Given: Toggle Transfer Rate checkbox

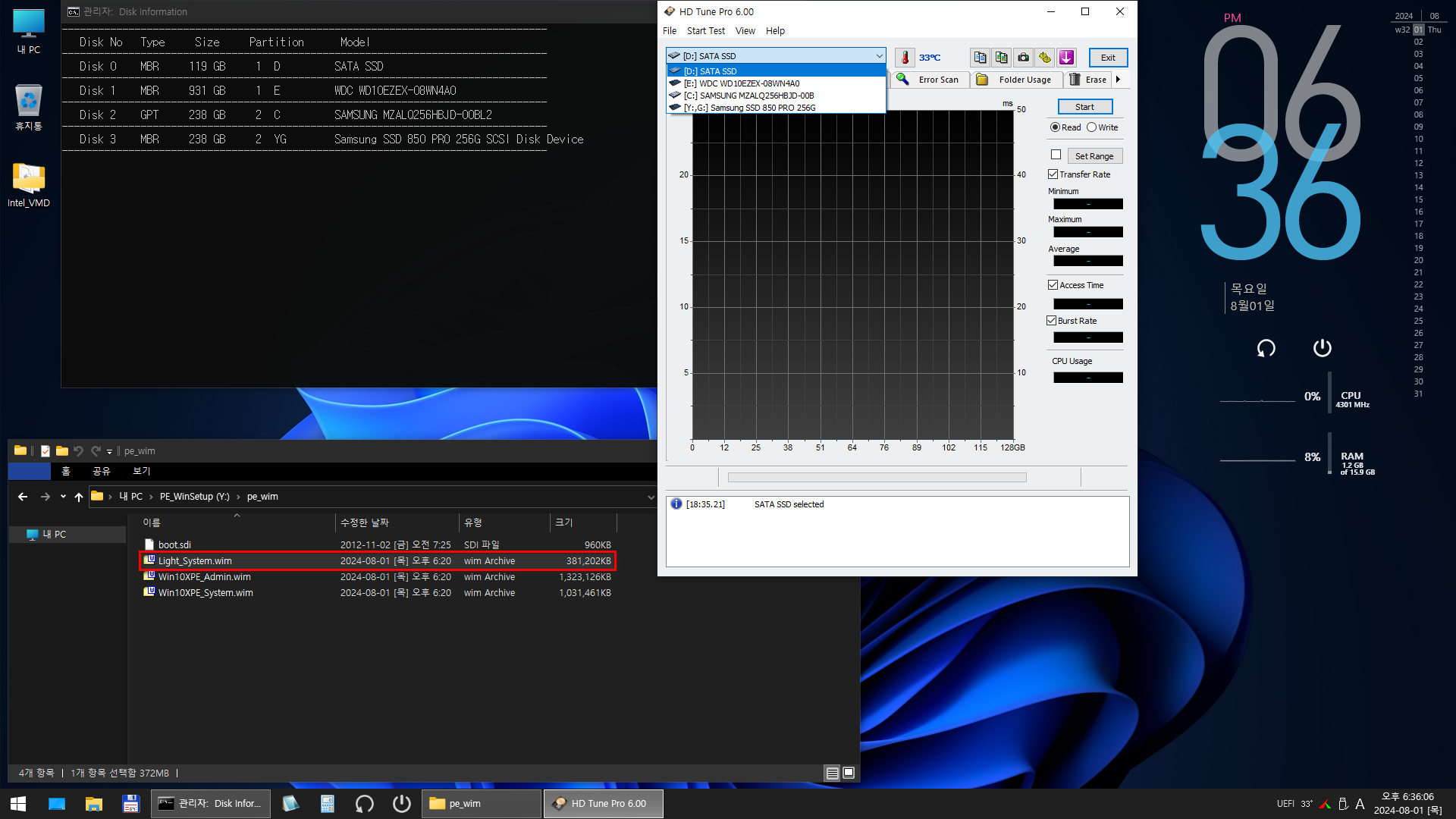Looking at the screenshot, I should pos(1053,174).
